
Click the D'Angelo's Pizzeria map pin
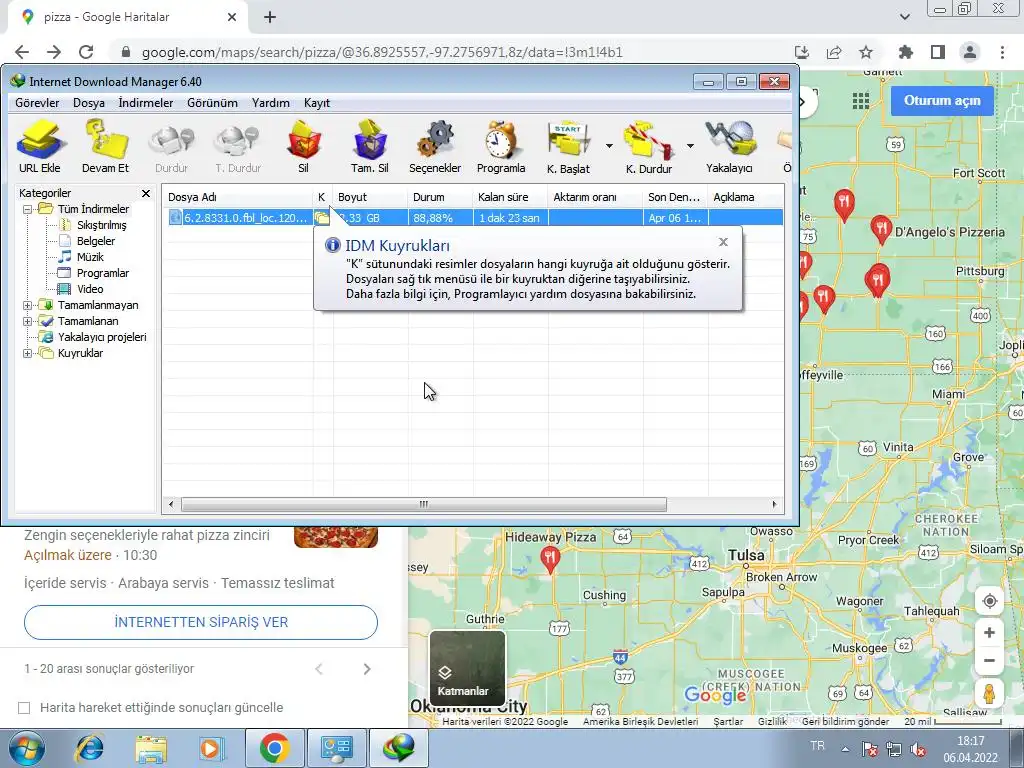(x=881, y=229)
